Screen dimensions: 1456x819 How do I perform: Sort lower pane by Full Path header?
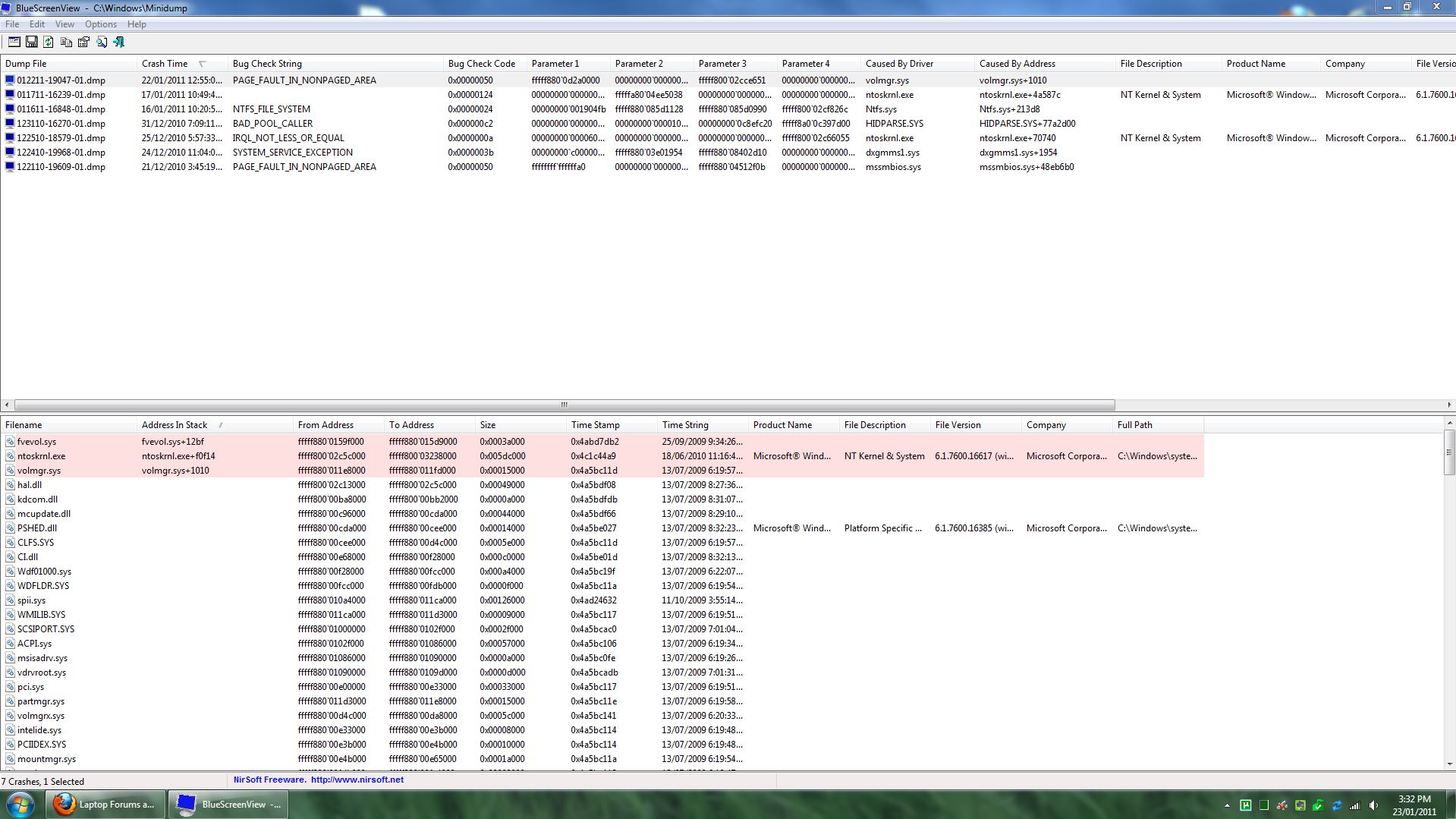tap(1158, 425)
